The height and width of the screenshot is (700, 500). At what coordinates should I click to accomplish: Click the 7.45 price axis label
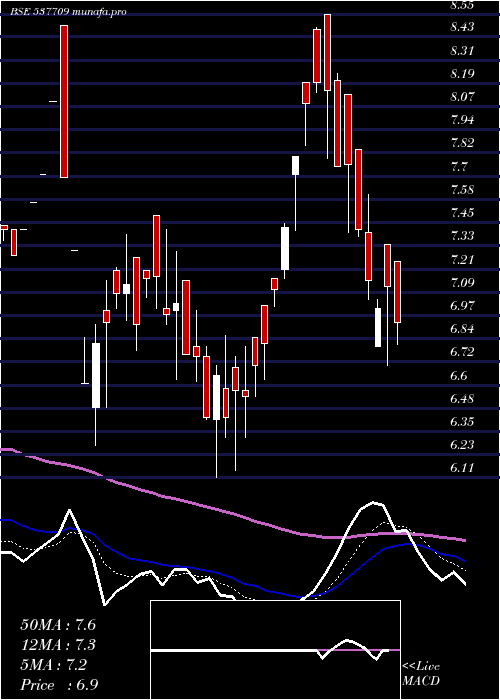(462, 212)
